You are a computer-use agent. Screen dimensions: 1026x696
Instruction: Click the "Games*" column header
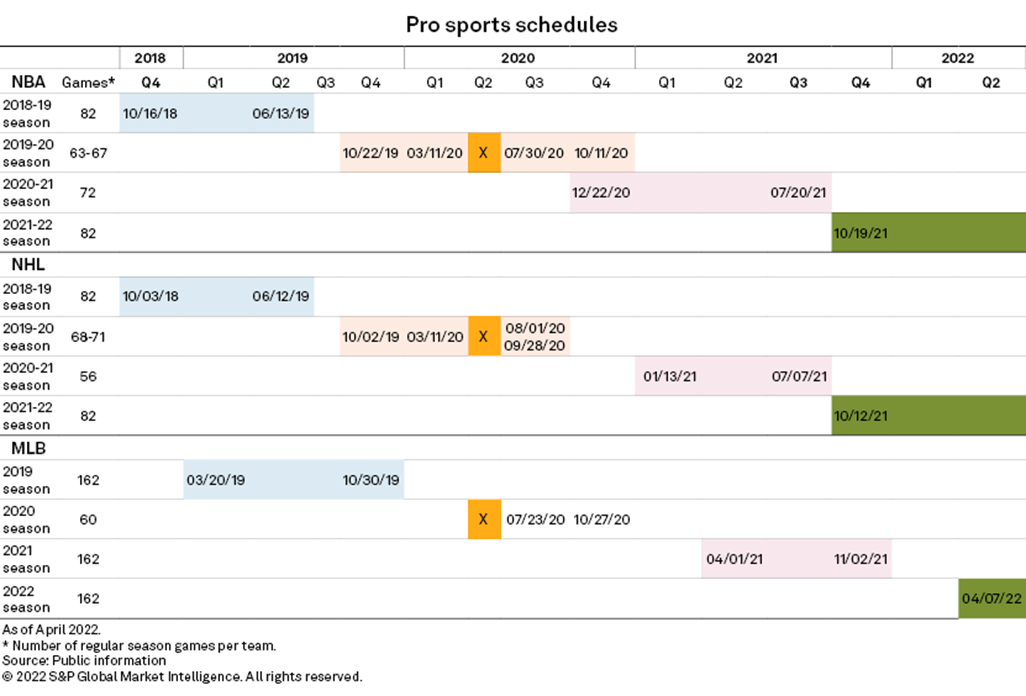click(88, 83)
